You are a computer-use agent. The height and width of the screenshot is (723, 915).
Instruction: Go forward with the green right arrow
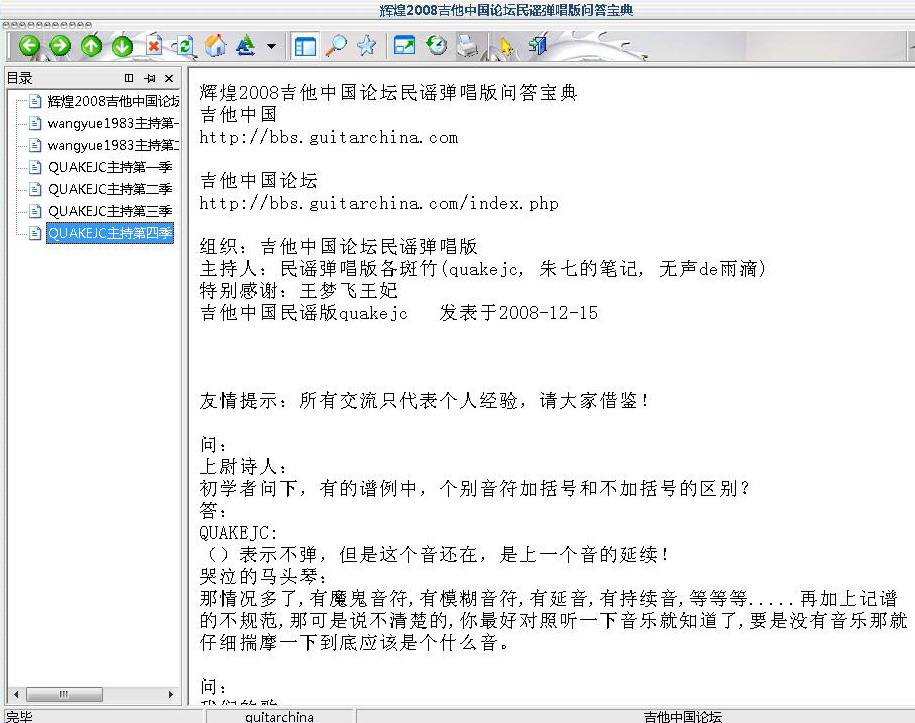tap(60, 46)
